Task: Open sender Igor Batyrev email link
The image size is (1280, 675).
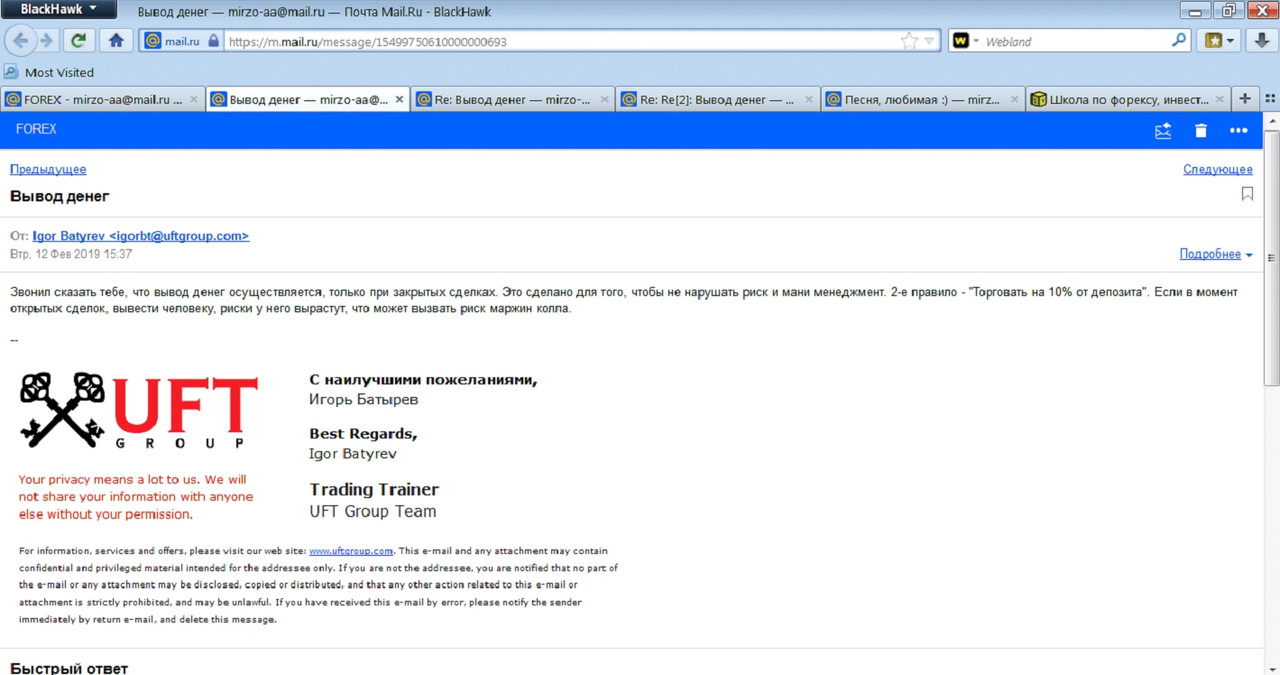Action: point(141,236)
